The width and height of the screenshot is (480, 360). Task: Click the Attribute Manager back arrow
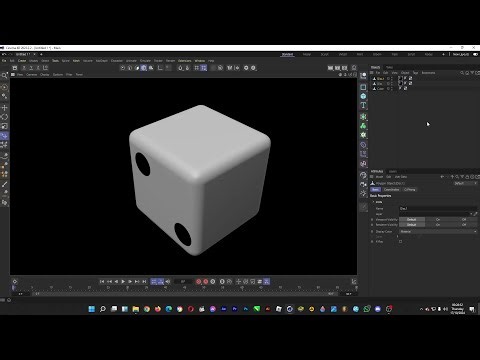(x=442, y=177)
